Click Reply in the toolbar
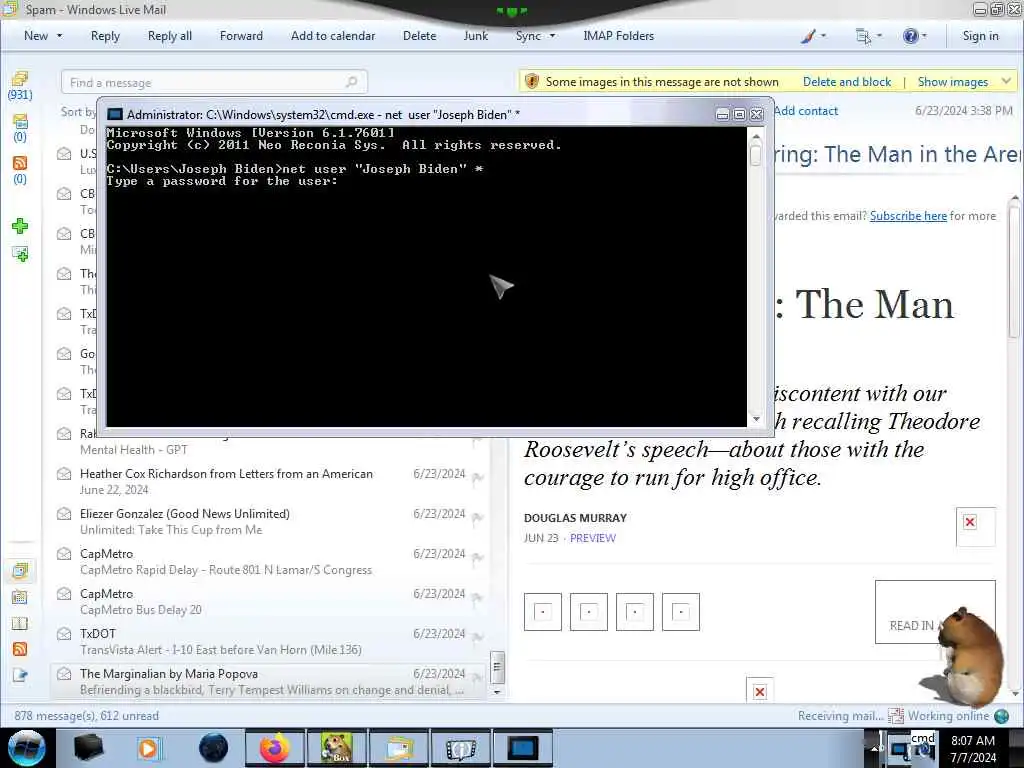This screenshot has width=1024, height=768. point(105,36)
